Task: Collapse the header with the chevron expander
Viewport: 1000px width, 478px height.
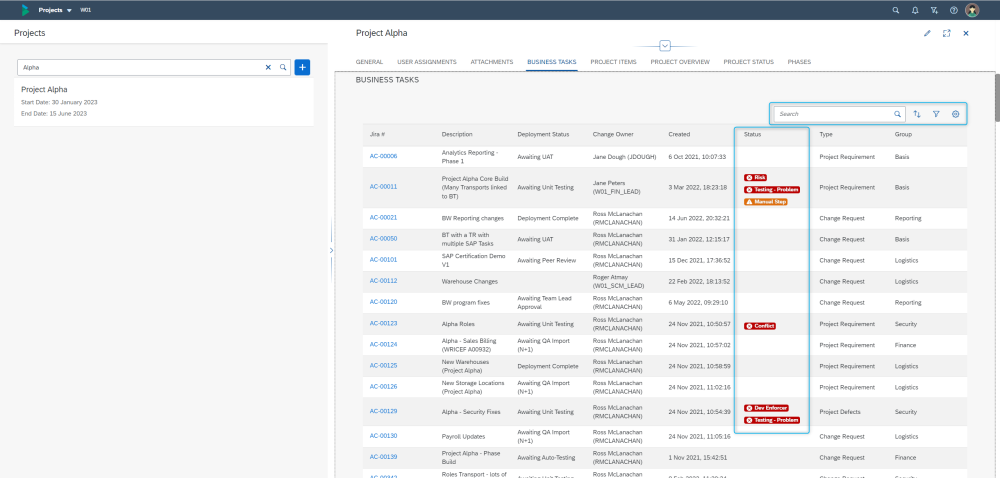Action: click(665, 46)
